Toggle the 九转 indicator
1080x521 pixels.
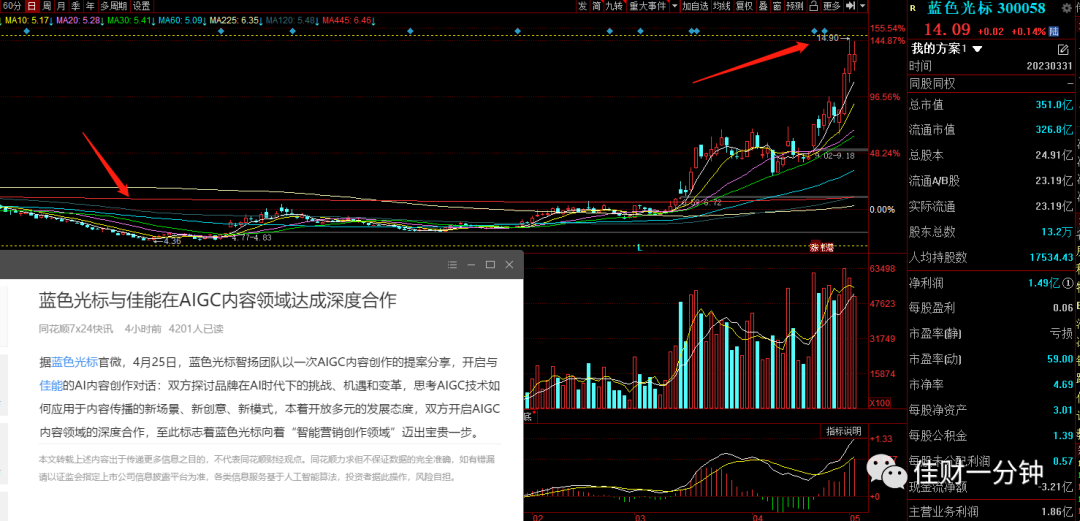point(614,6)
